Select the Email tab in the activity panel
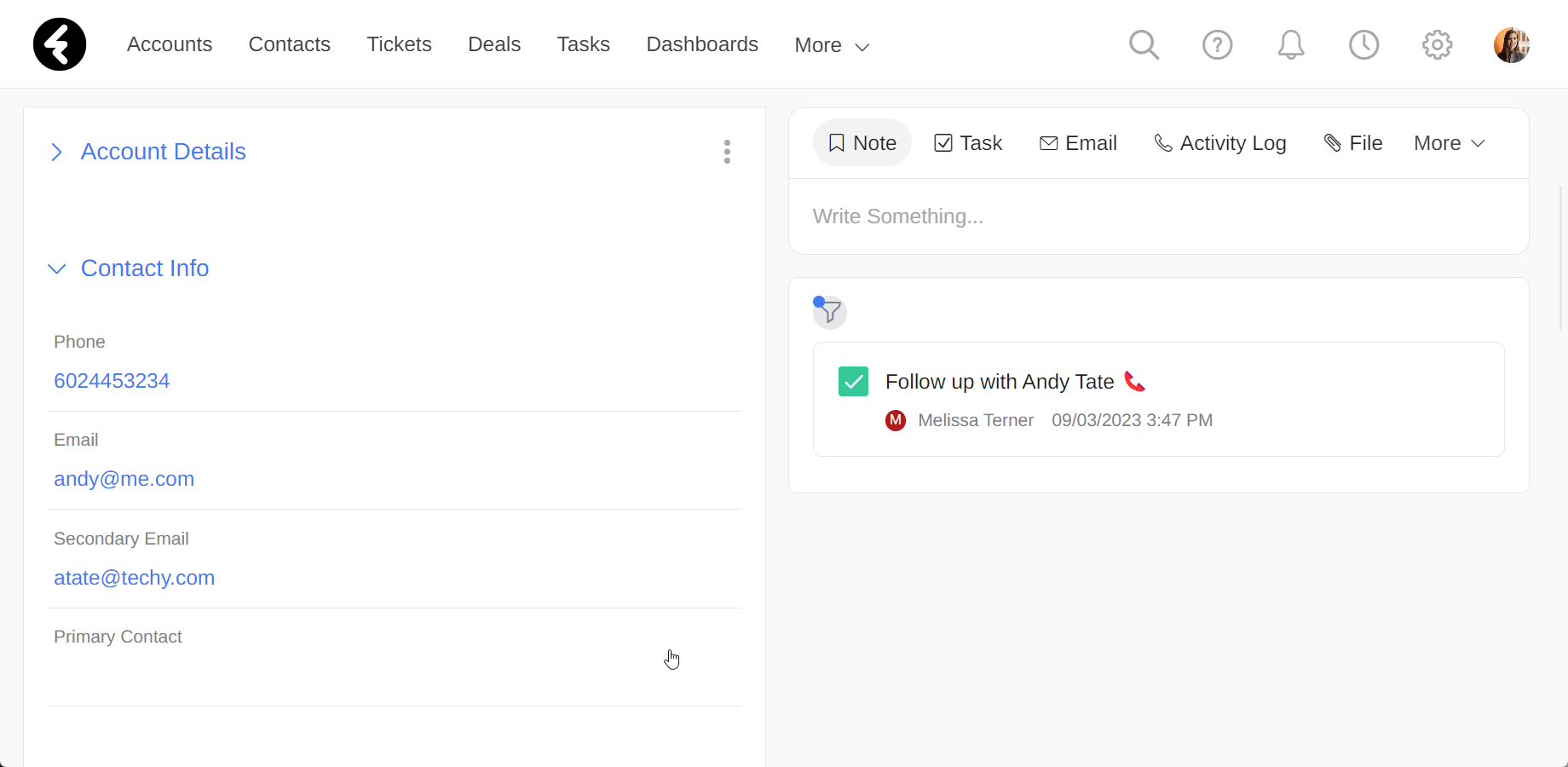Viewport: 1568px width, 767px height. click(x=1078, y=143)
